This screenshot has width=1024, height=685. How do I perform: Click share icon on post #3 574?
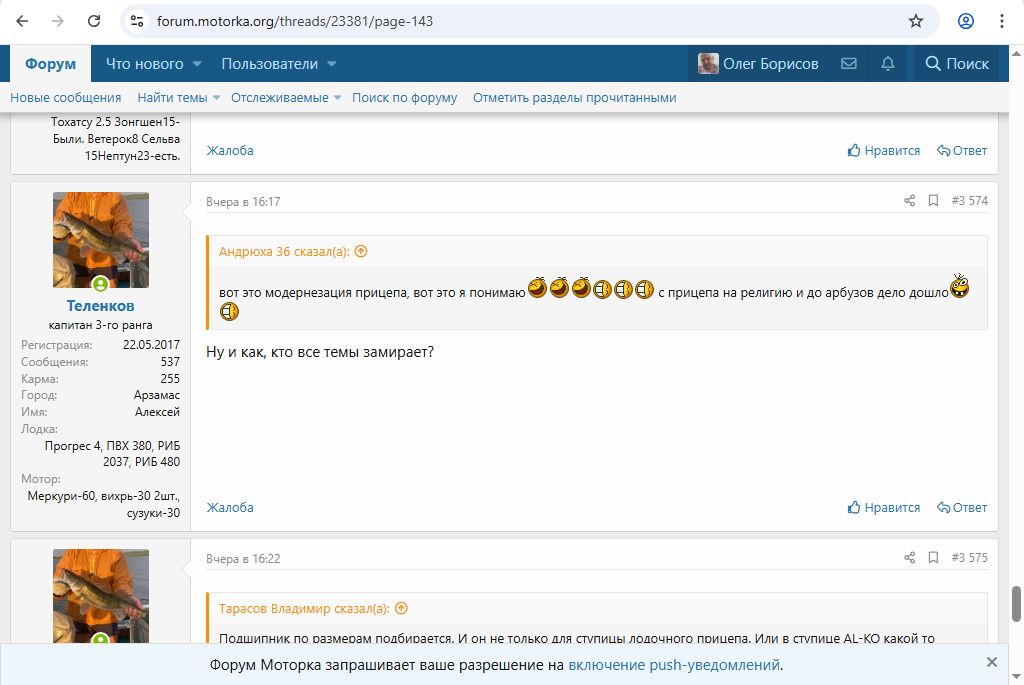(909, 201)
